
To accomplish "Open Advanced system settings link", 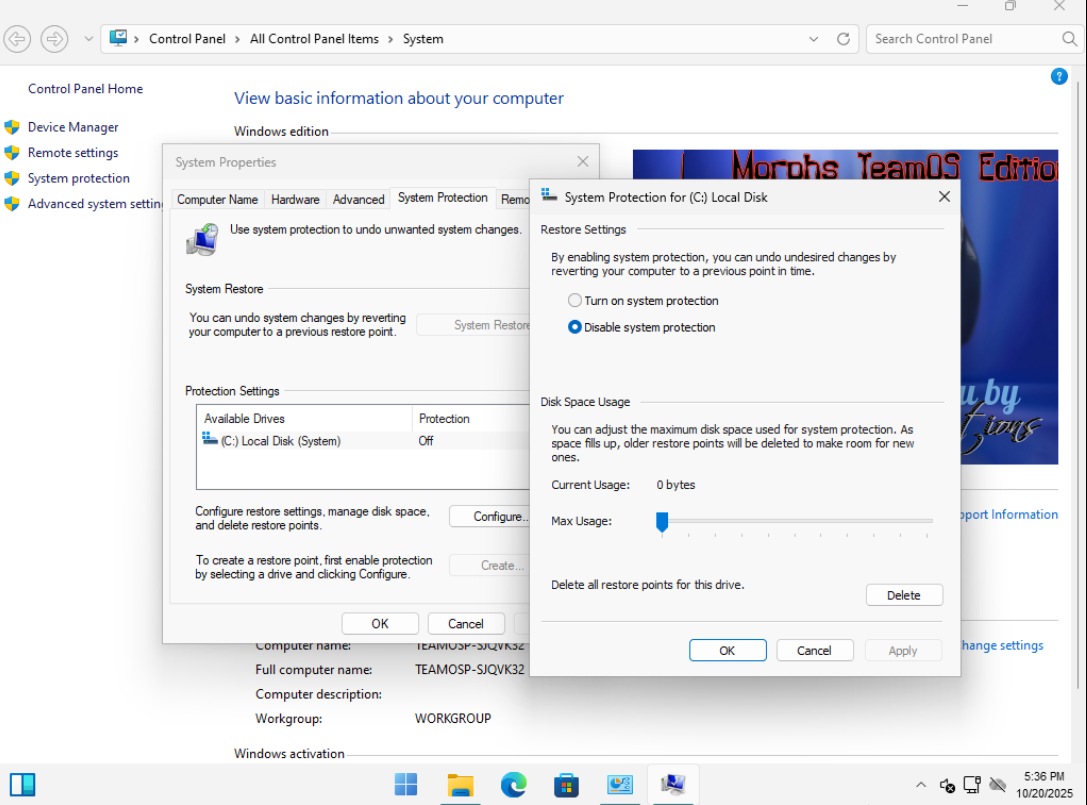I will click(x=95, y=204).
